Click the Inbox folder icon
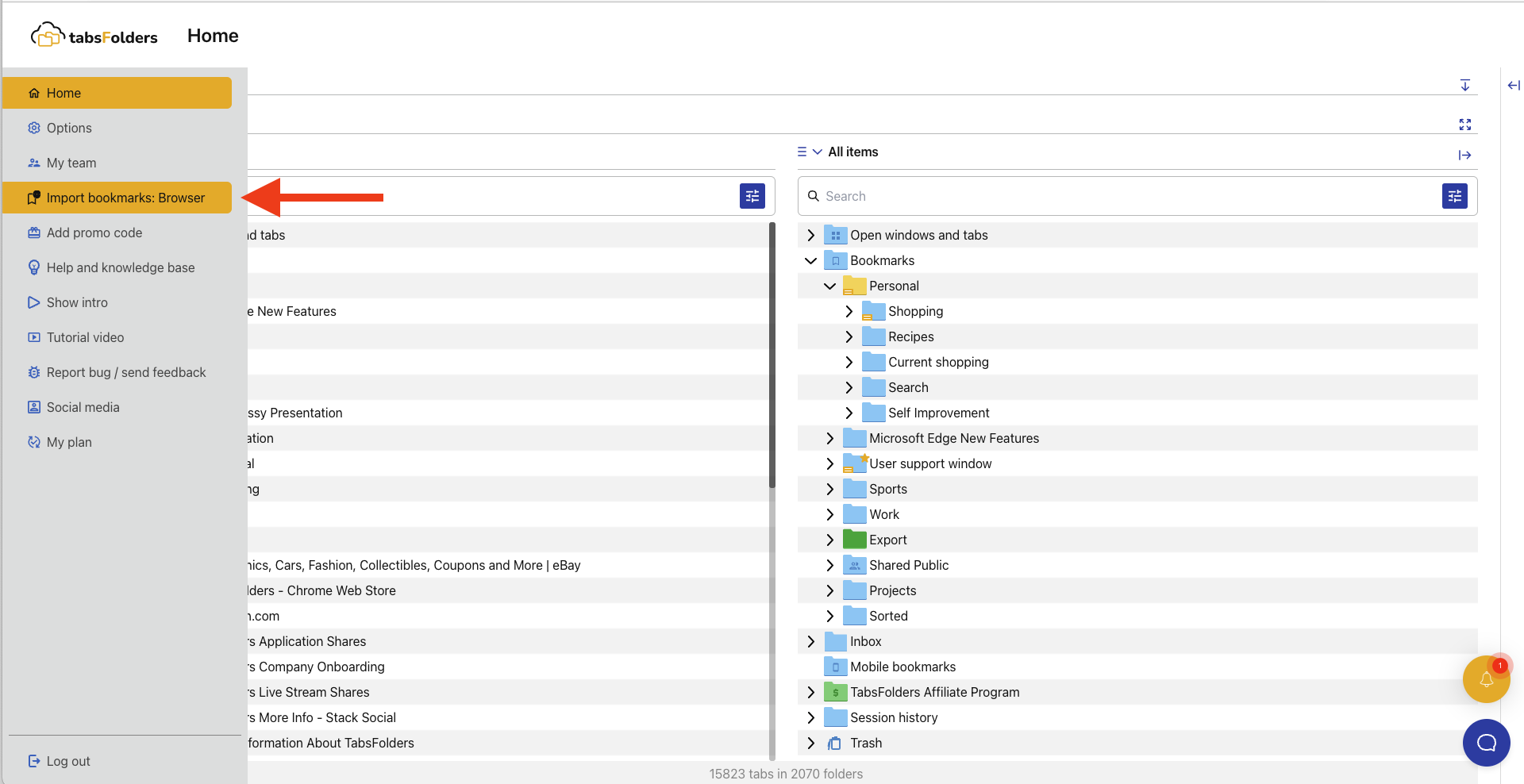Viewport: 1524px width, 784px height. [835, 641]
